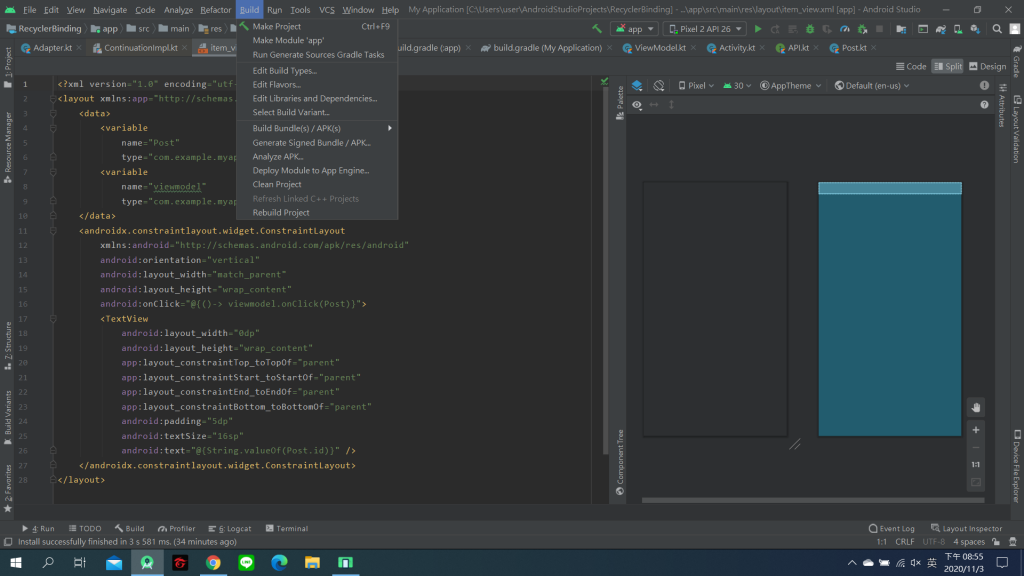This screenshot has width=1024, height=576.
Task: Switch to Code view mode
Action: (911, 67)
